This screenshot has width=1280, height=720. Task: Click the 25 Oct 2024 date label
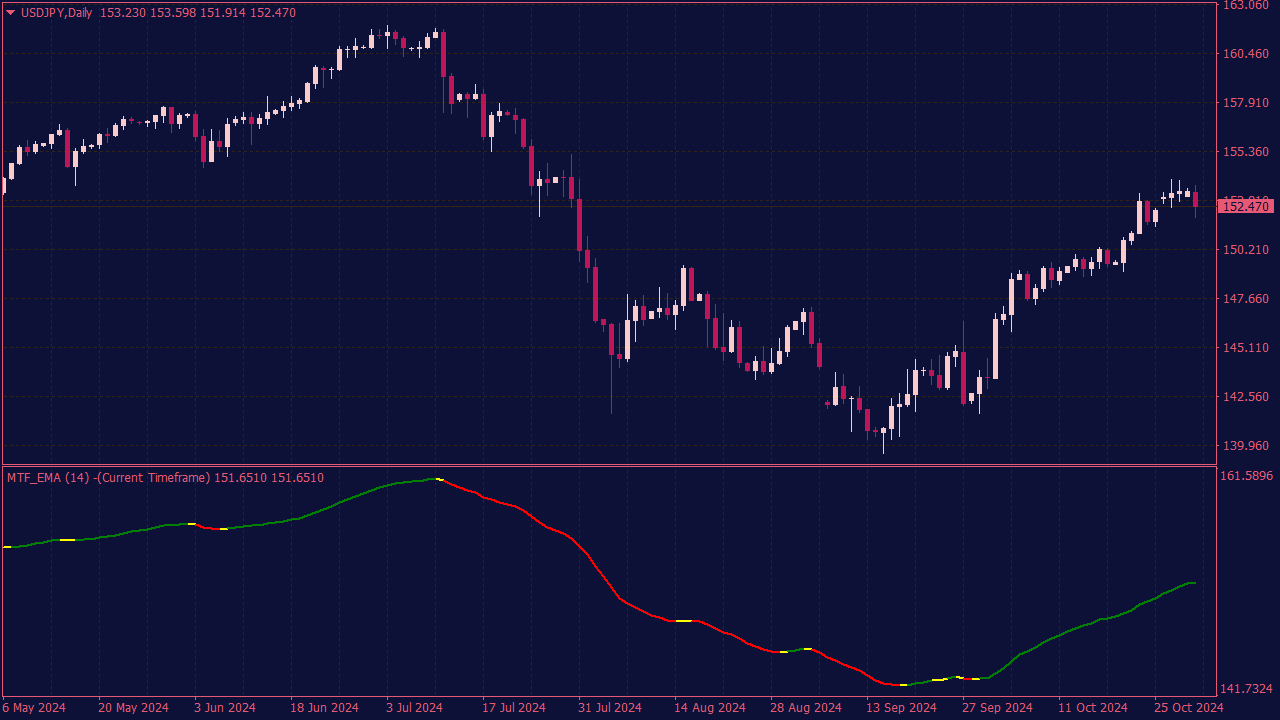coord(1190,708)
